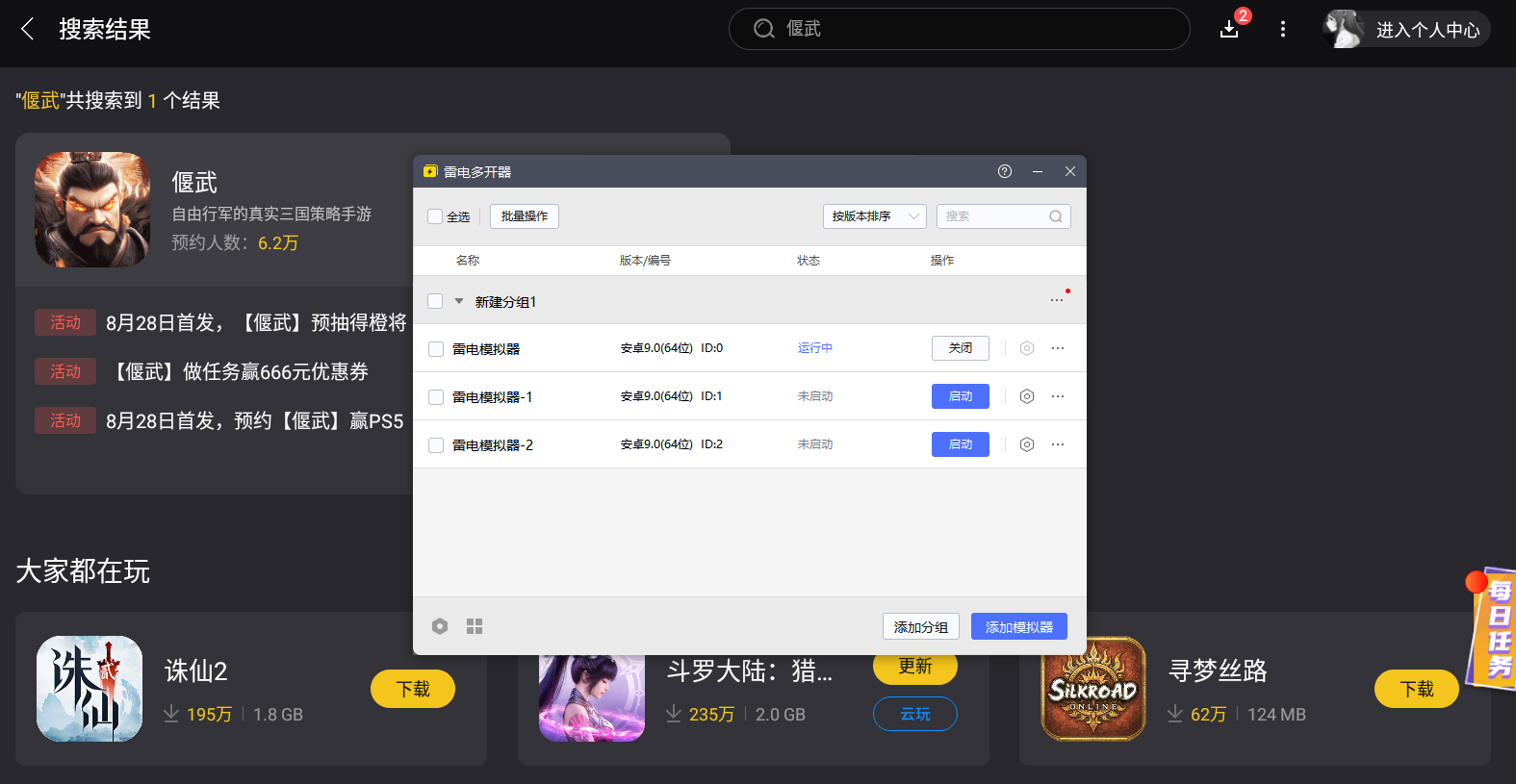Tick the checkbox for group 新建分组1

pyautogui.click(x=435, y=301)
